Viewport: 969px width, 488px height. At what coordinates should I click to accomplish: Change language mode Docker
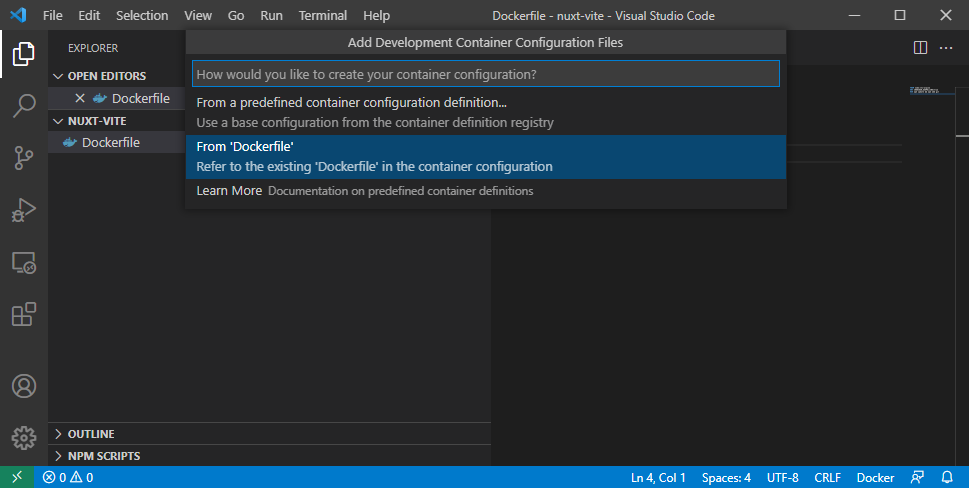coord(875,477)
